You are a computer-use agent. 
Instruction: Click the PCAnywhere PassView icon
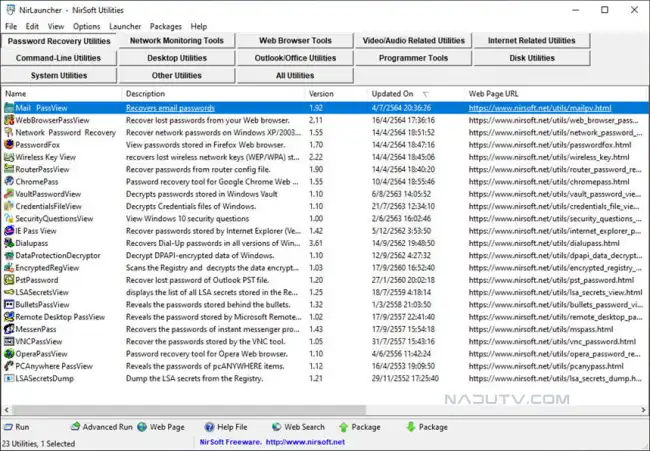(x=9, y=366)
